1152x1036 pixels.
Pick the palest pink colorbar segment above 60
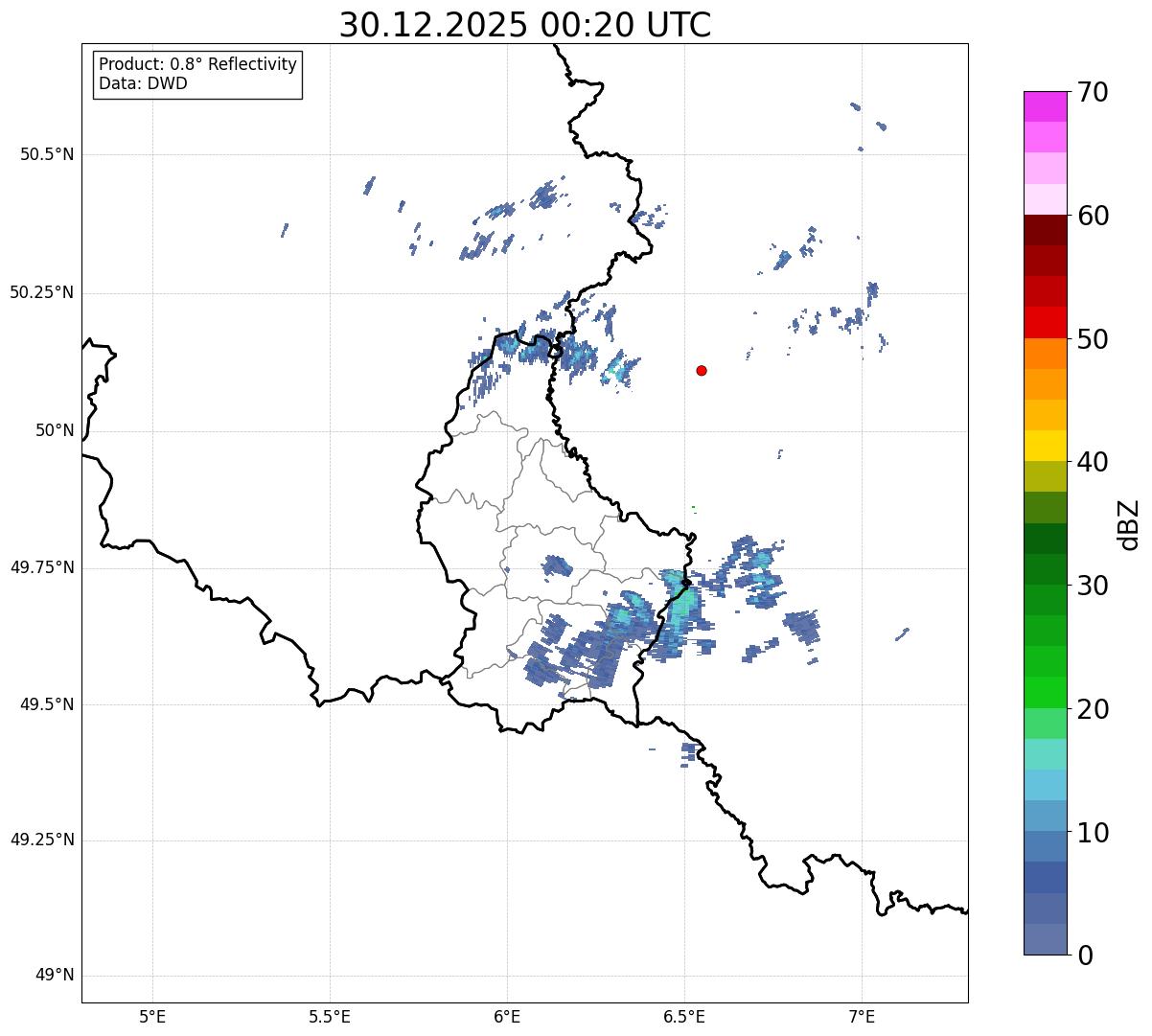(x=1045, y=199)
